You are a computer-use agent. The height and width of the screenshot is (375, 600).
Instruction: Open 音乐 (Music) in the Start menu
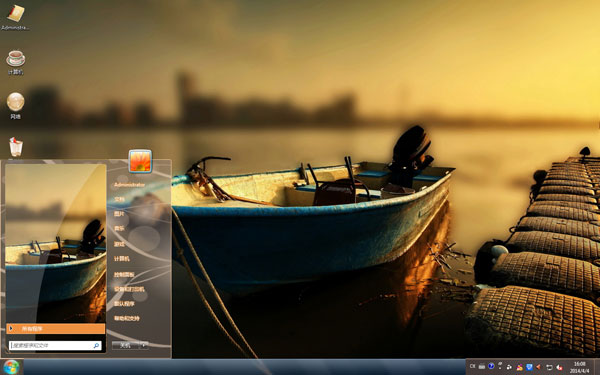click(120, 228)
